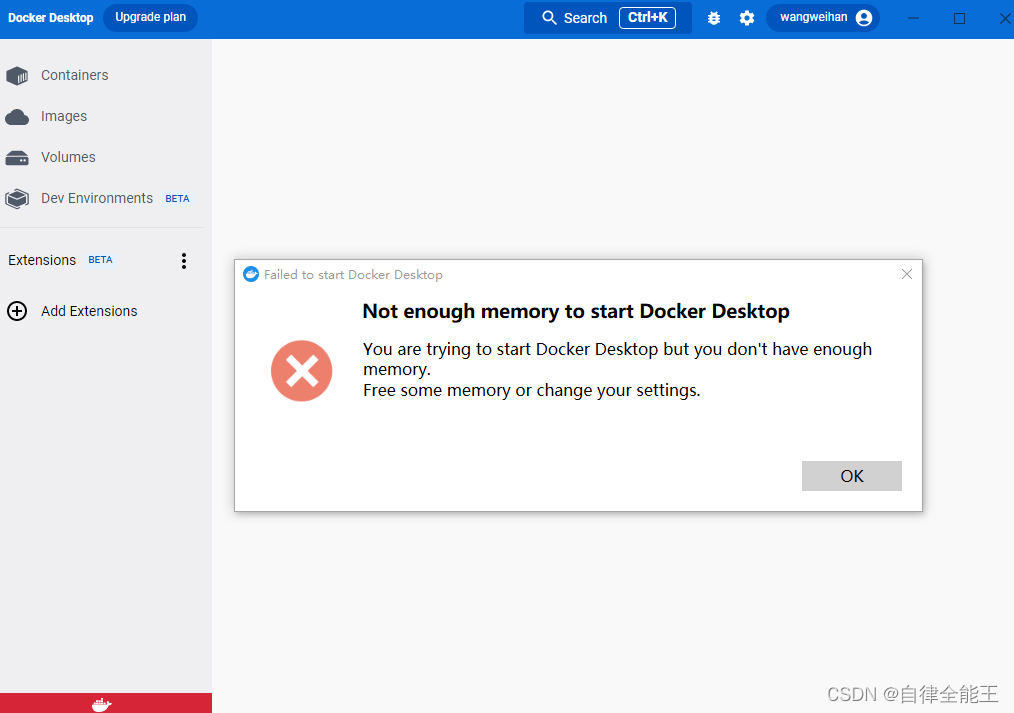The width and height of the screenshot is (1014, 713).
Task: Click the Add Extensions plus icon
Action: coord(17,311)
